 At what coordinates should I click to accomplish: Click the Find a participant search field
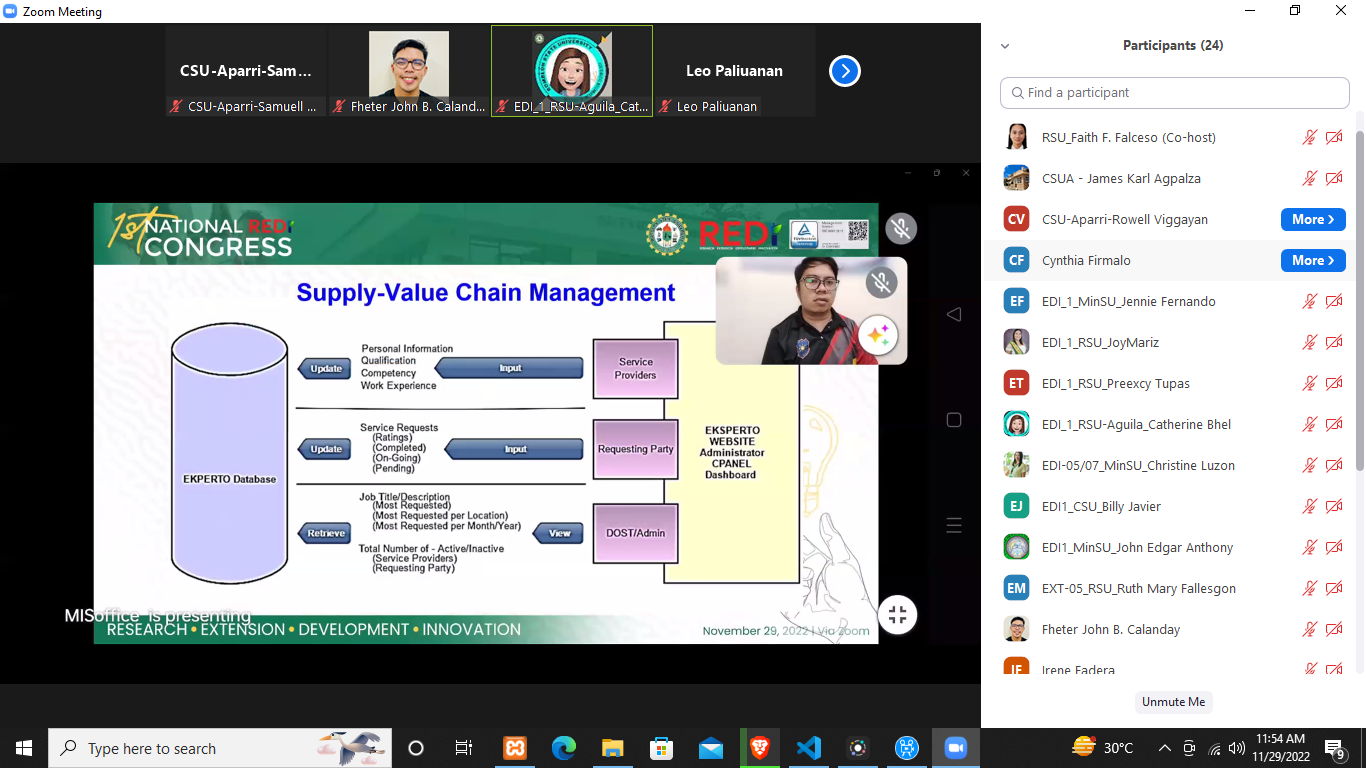click(x=1175, y=93)
